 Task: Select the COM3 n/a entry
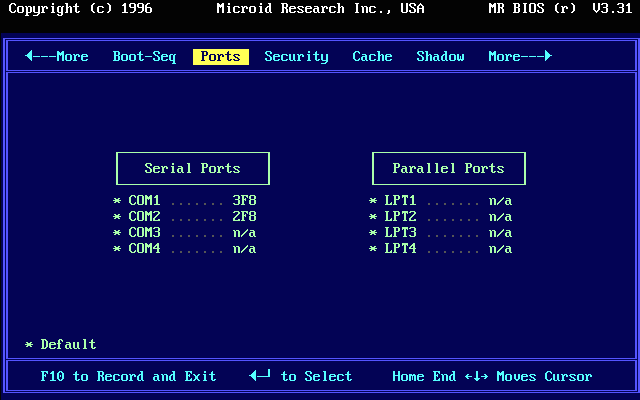click(x=184, y=233)
